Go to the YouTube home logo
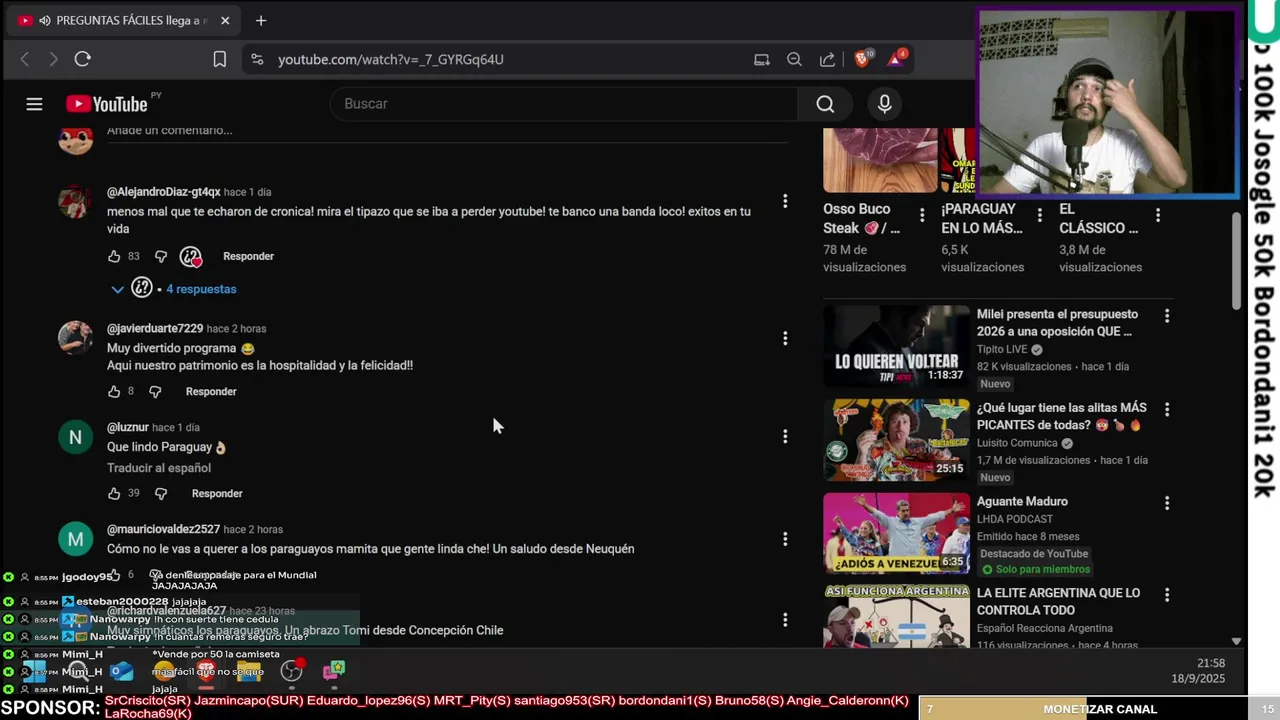The height and width of the screenshot is (720, 1280). coord(107,104)
